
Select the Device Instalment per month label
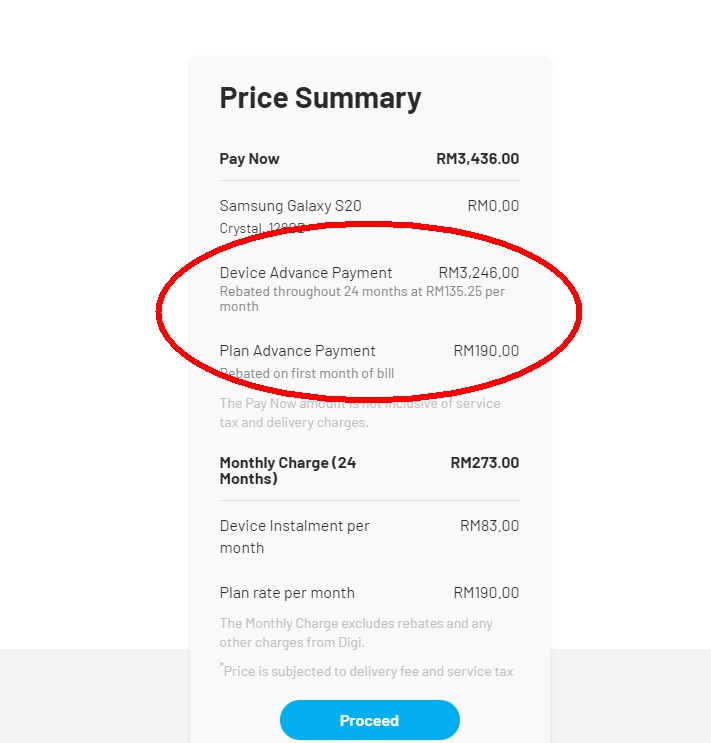pyautogui.click(x=294, y=536)
